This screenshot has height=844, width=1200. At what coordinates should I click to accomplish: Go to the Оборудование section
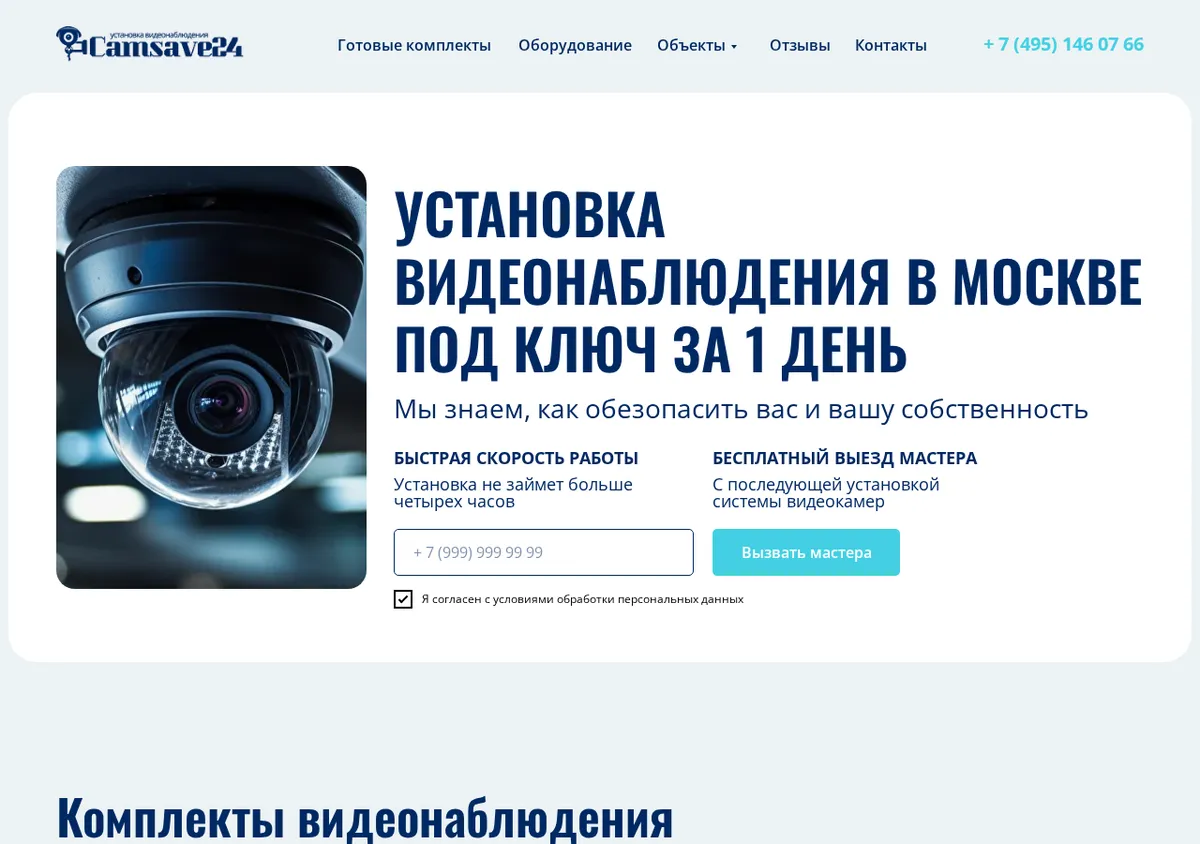[575, 45]
